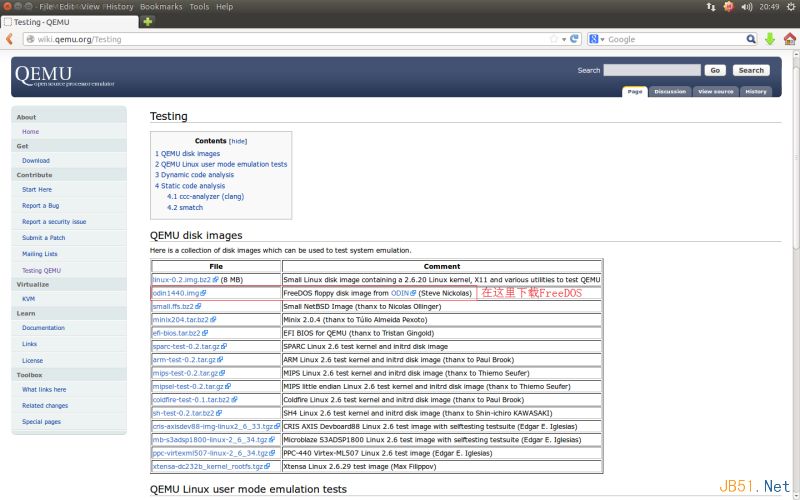Download small.ffs.bz2 NetBSD image
The width and height of the screenshot is (800, 500).
tap(177, 306)
